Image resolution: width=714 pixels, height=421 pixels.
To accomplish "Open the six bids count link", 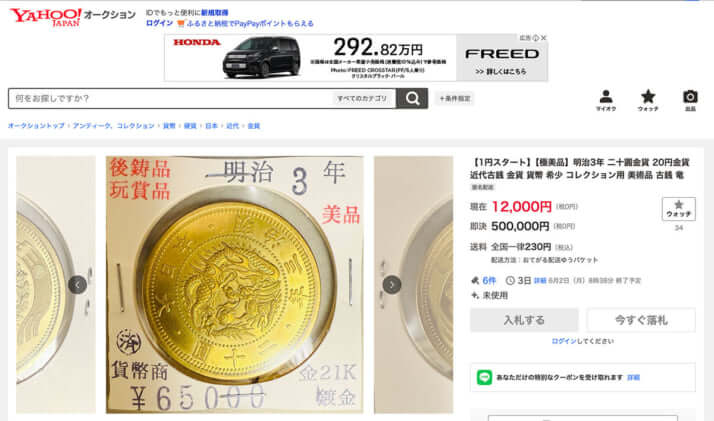I will click(x=489, y=280).
